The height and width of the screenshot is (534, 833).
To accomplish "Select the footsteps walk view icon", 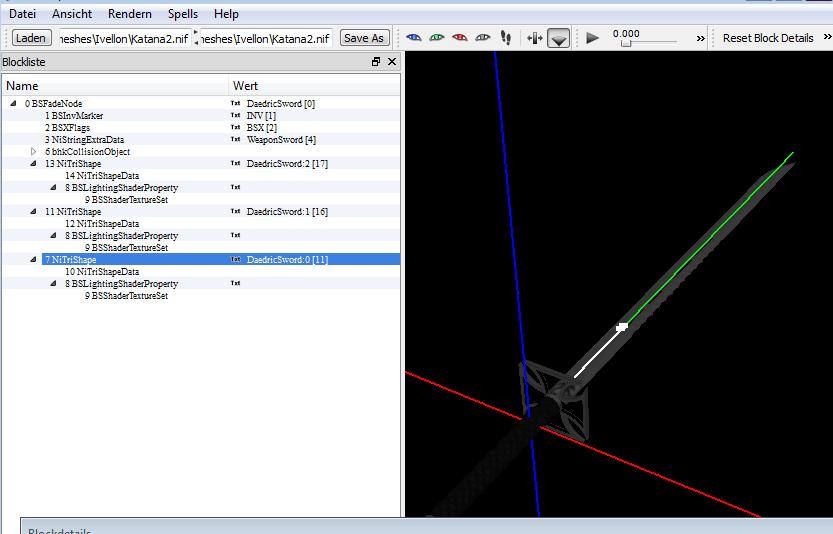I will tap(506, 38).
